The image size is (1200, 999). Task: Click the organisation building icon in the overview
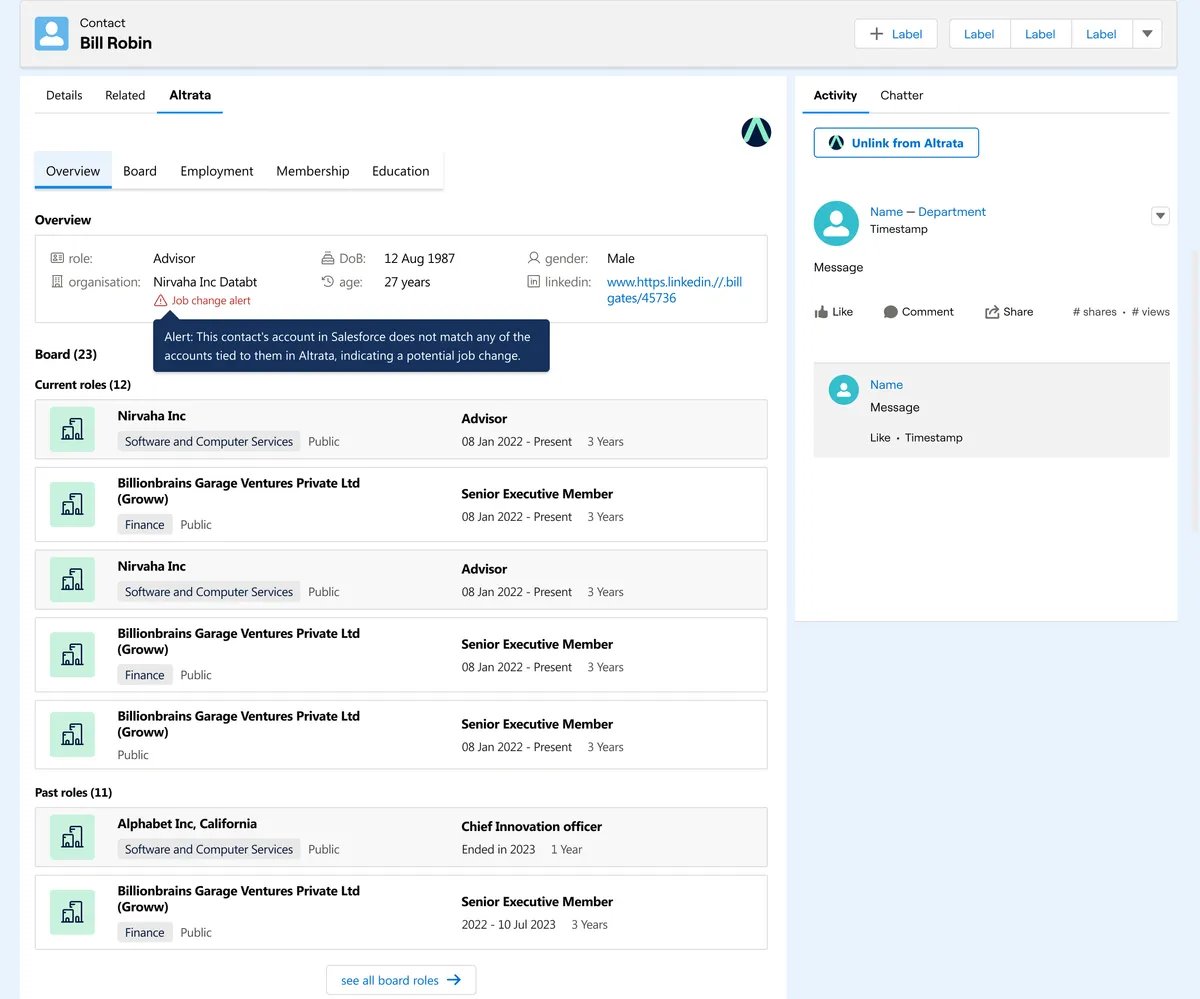pos(57,282)
